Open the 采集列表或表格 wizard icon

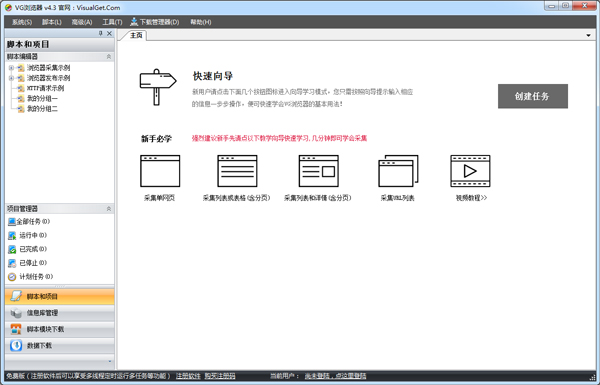pyautogui.click(x=237, y=171)
